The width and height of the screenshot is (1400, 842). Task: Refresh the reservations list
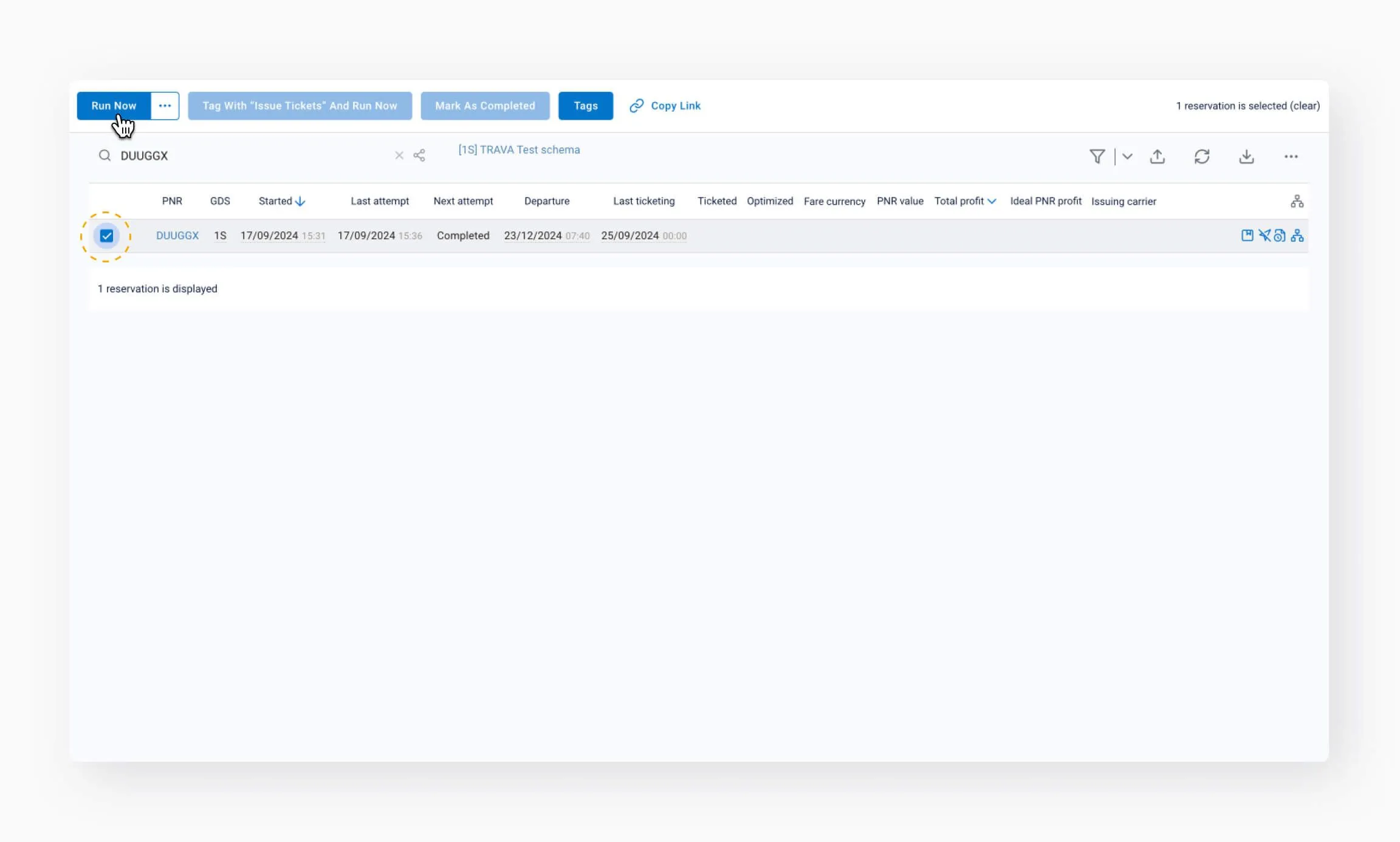point(1202,157)
